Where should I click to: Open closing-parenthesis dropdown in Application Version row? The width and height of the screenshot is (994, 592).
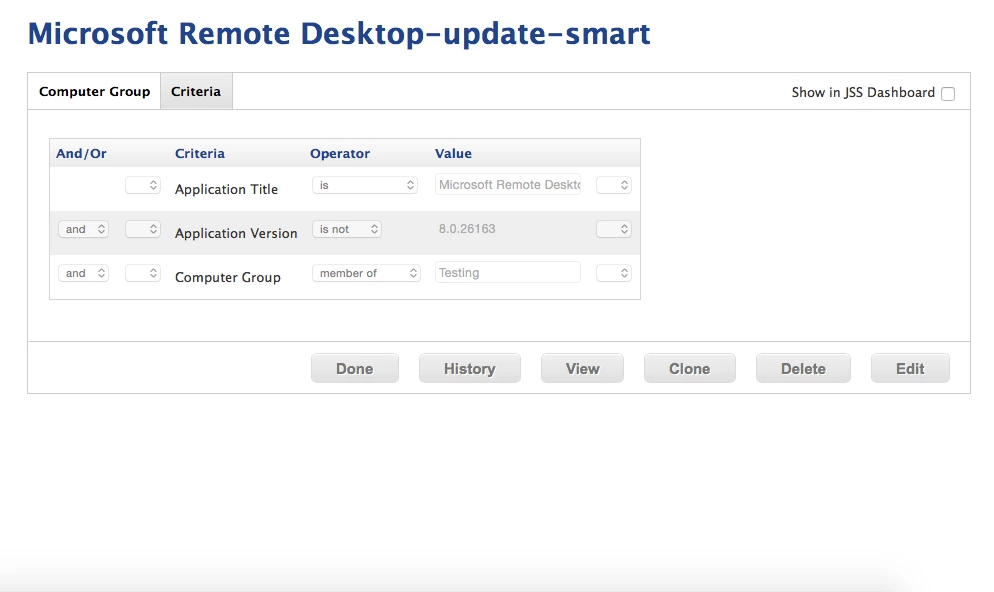614,229
